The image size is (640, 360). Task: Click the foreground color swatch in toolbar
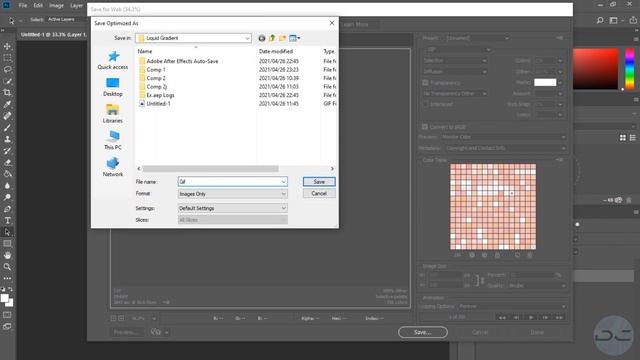click(x=4, y=298)
